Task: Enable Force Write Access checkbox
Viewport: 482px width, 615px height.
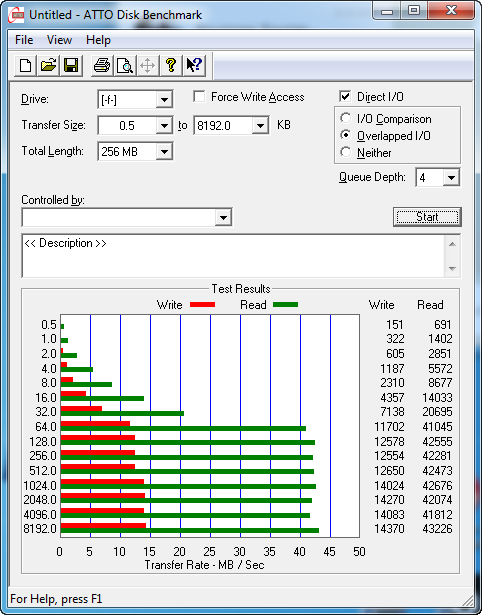Action: (x=199, y=96)
